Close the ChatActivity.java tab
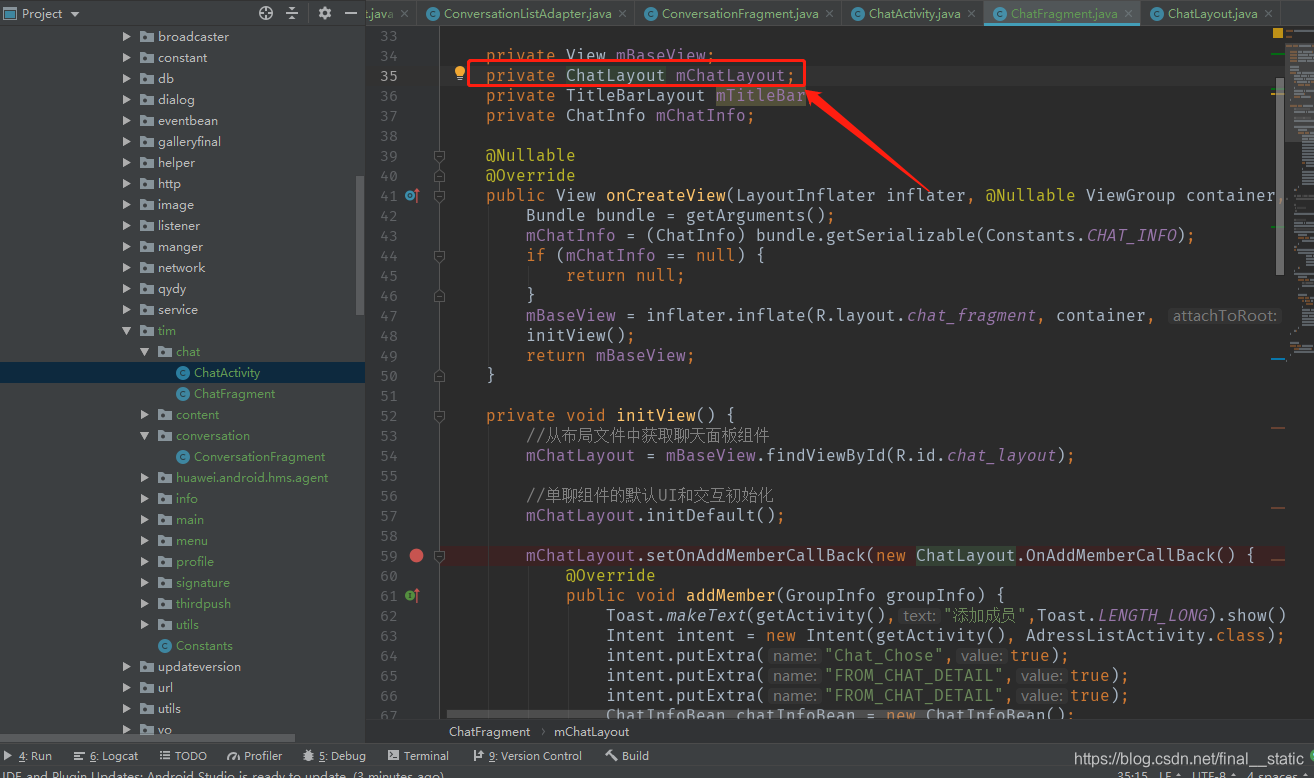 tap(971, 14)
